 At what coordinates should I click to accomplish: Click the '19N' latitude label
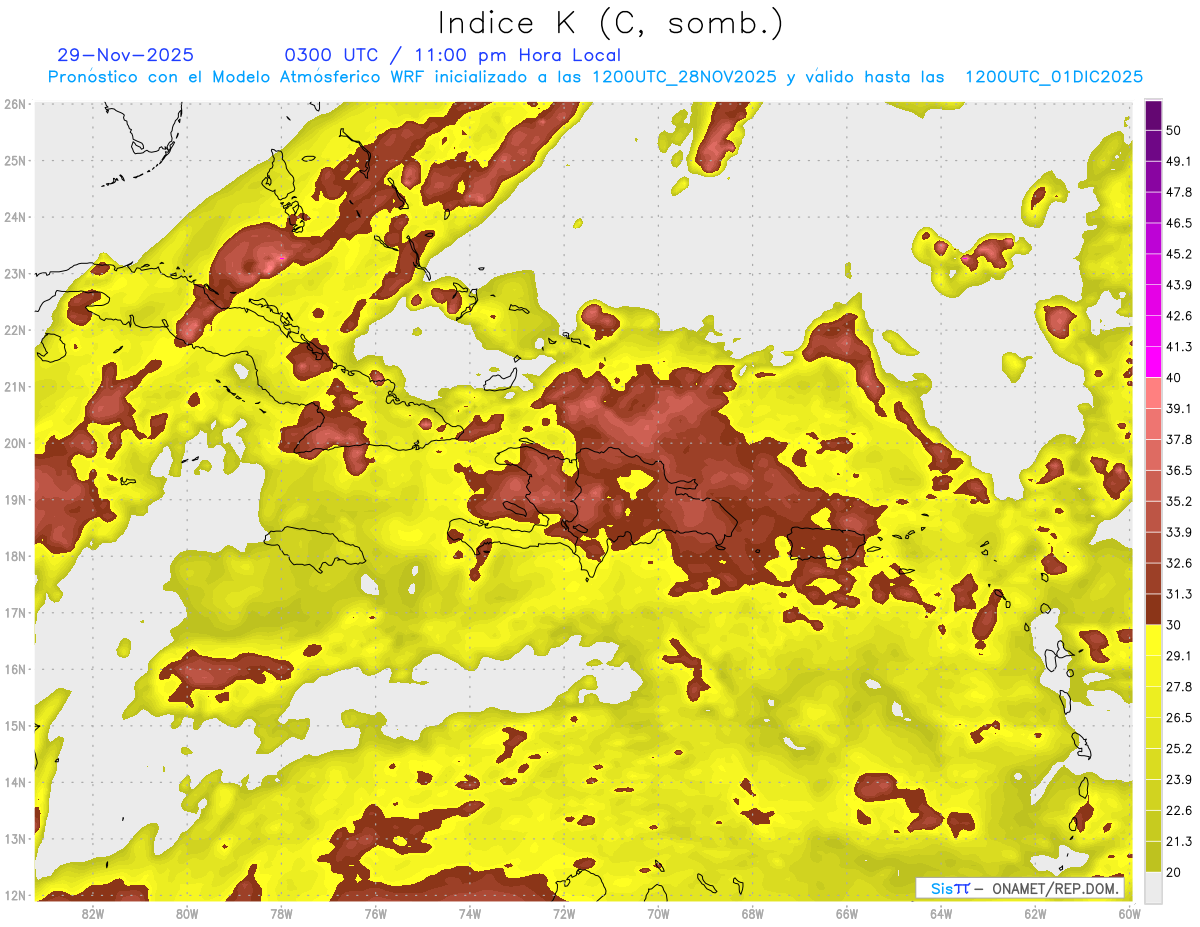pyautogui.click(x=15, y=500)
